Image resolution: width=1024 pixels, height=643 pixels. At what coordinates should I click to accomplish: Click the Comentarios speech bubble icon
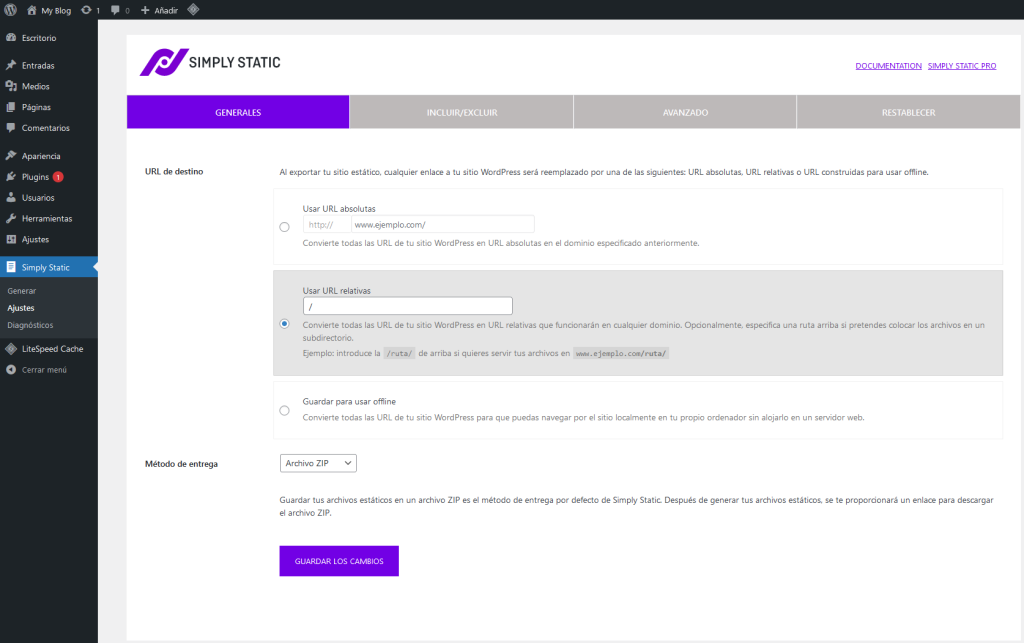(x=11, y=128)
